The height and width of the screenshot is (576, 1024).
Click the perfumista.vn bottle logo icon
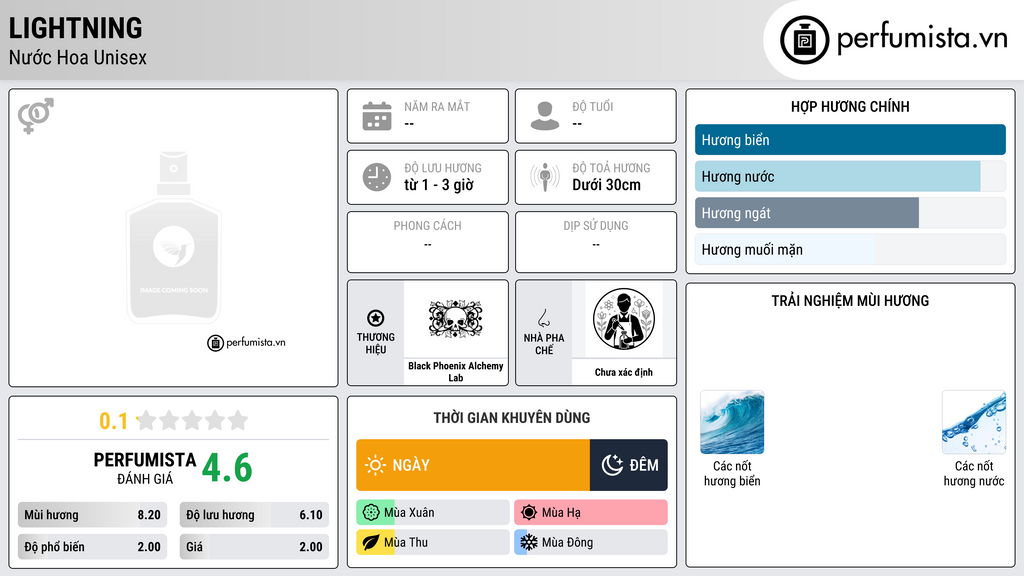click(805, 40)
